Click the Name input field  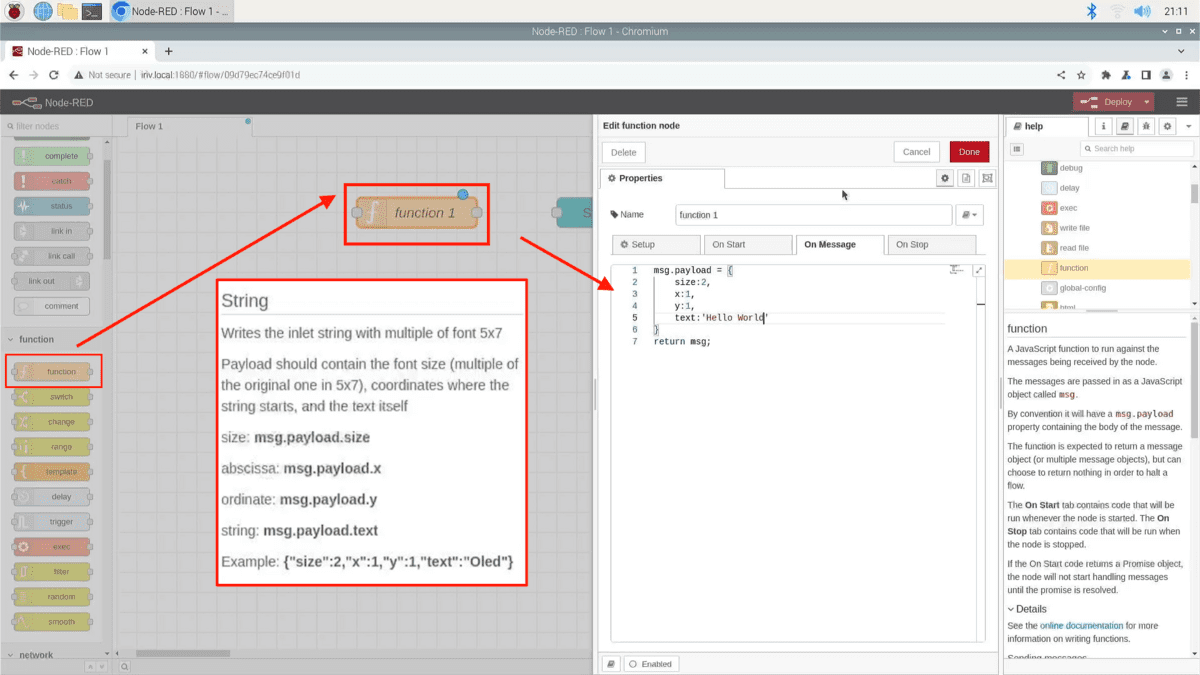(x=812, y=215)
